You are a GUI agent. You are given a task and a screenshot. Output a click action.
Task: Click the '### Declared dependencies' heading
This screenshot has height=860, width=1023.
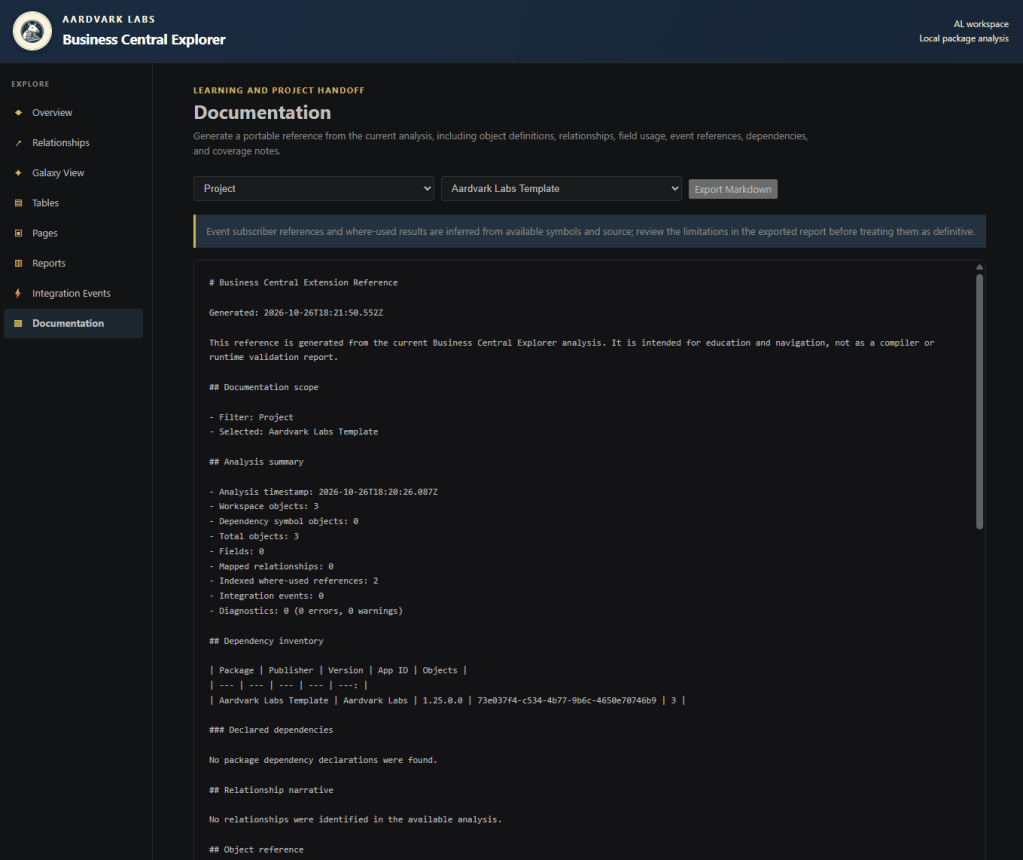tap(271, 730)
